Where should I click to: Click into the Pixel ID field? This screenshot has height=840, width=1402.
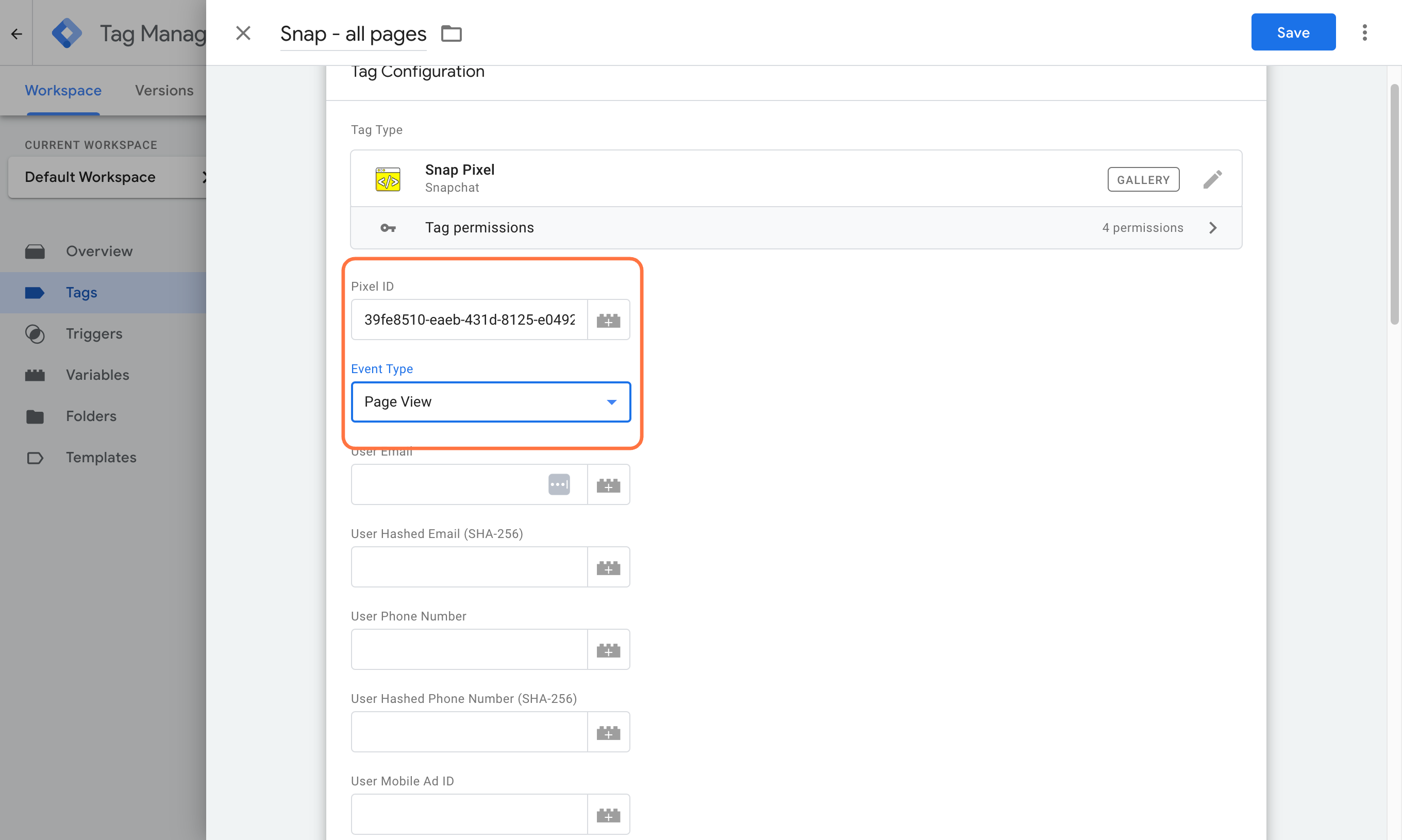(x=469, y=320)
